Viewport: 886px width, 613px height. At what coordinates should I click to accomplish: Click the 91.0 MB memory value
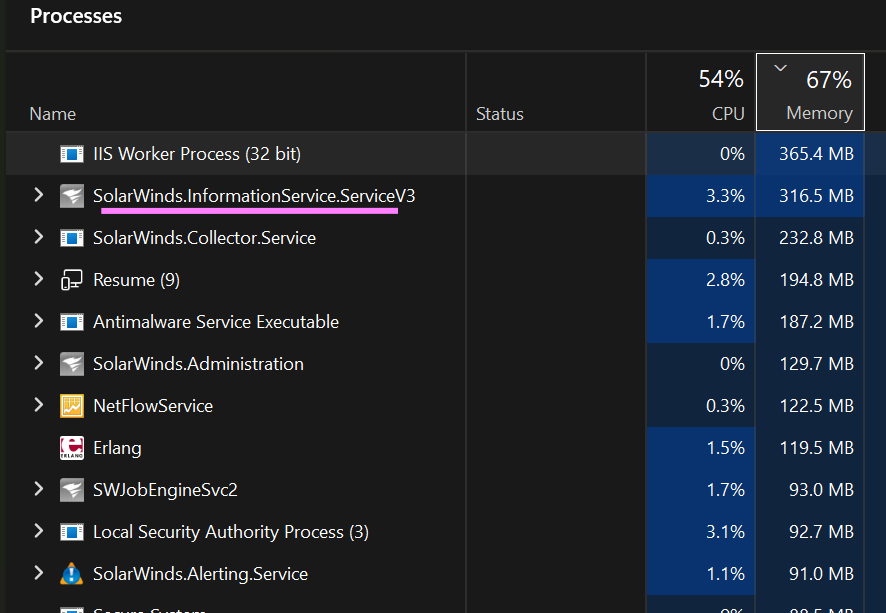(x=821, y=574)
